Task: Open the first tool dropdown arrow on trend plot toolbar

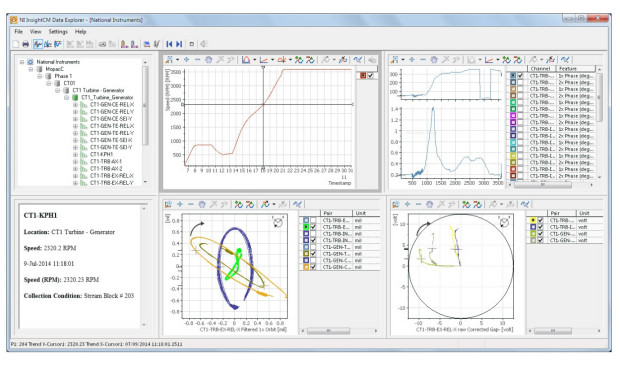Action: 178,60
